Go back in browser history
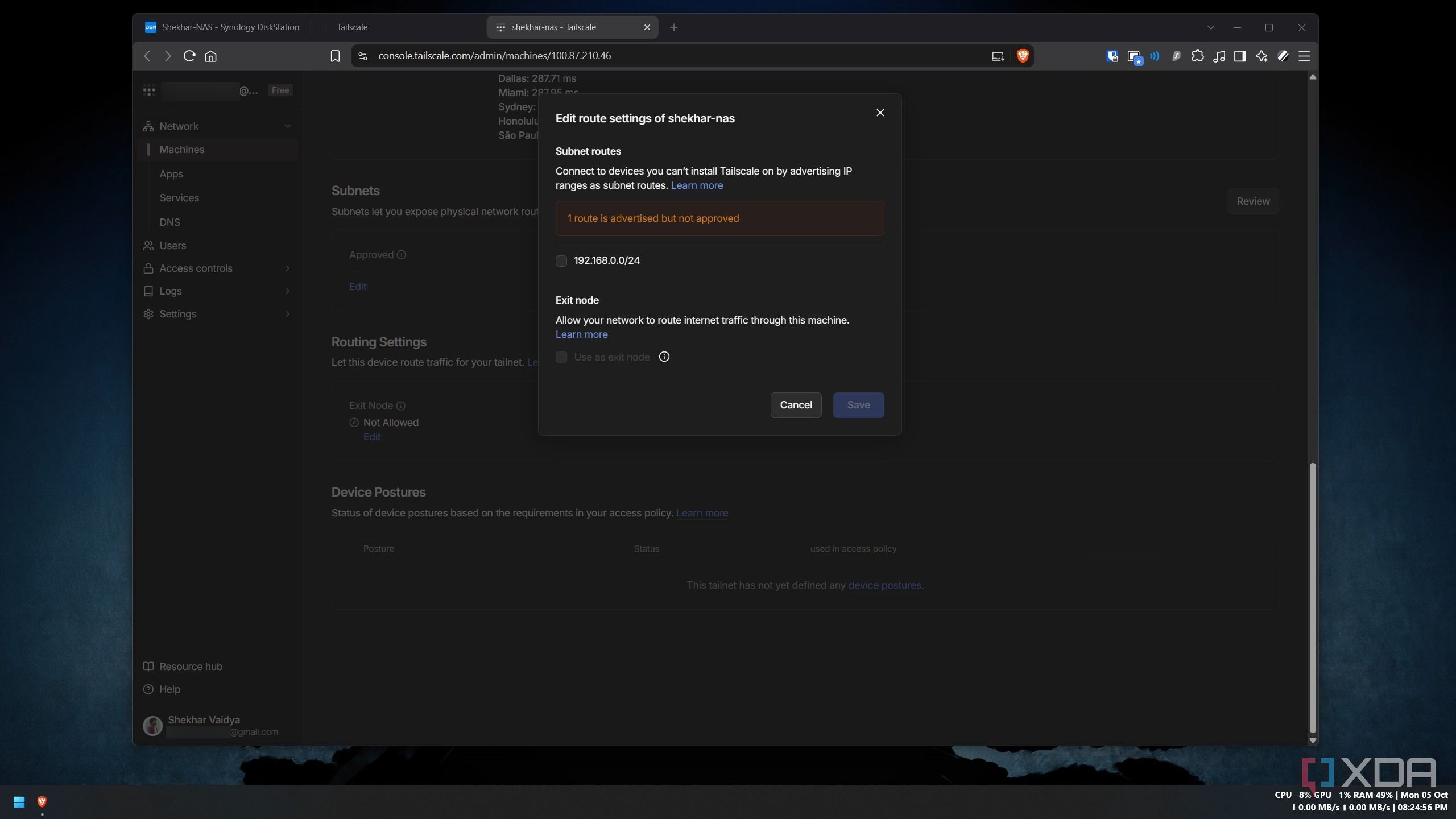Image resolution: width=1456 pixels, height=819 pixels. (x=147, y=56)
